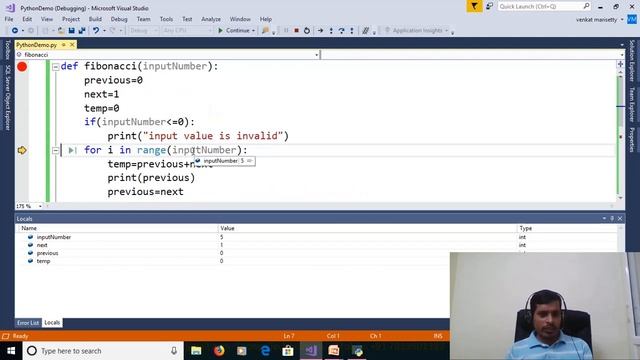
Task: Open the SQL Server Object Explorer tab
Action: (7, 97)
